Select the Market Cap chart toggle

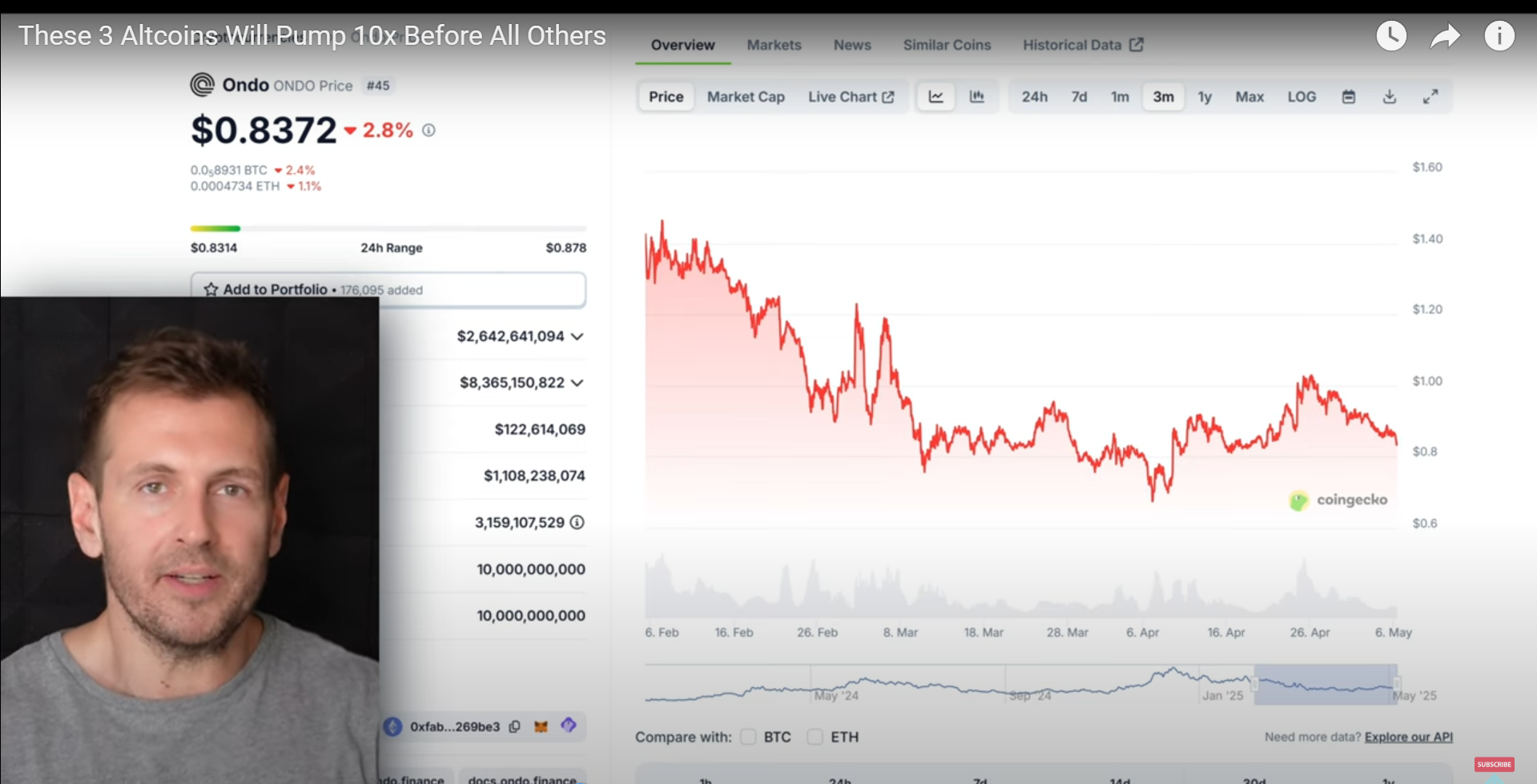pos(746,97)
